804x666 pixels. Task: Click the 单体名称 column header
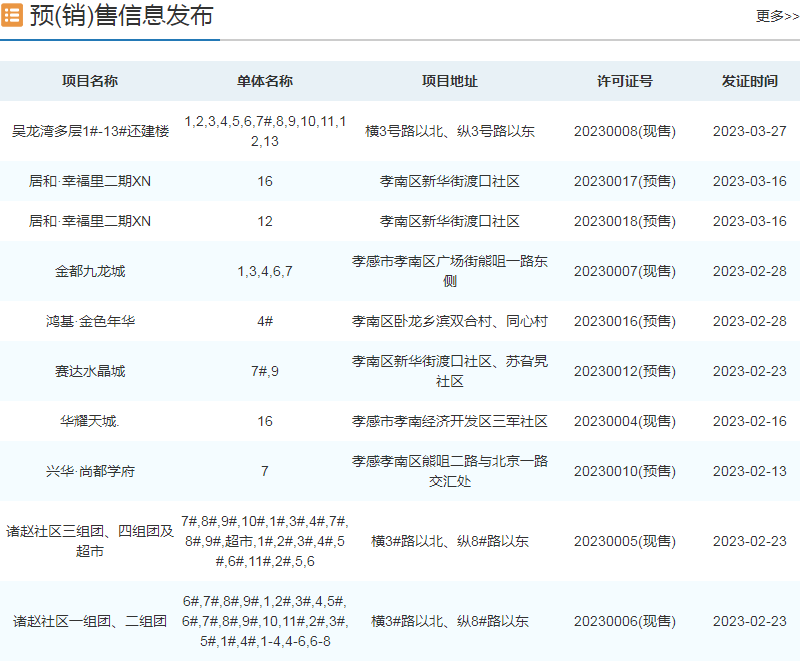(x=265, y=81)
